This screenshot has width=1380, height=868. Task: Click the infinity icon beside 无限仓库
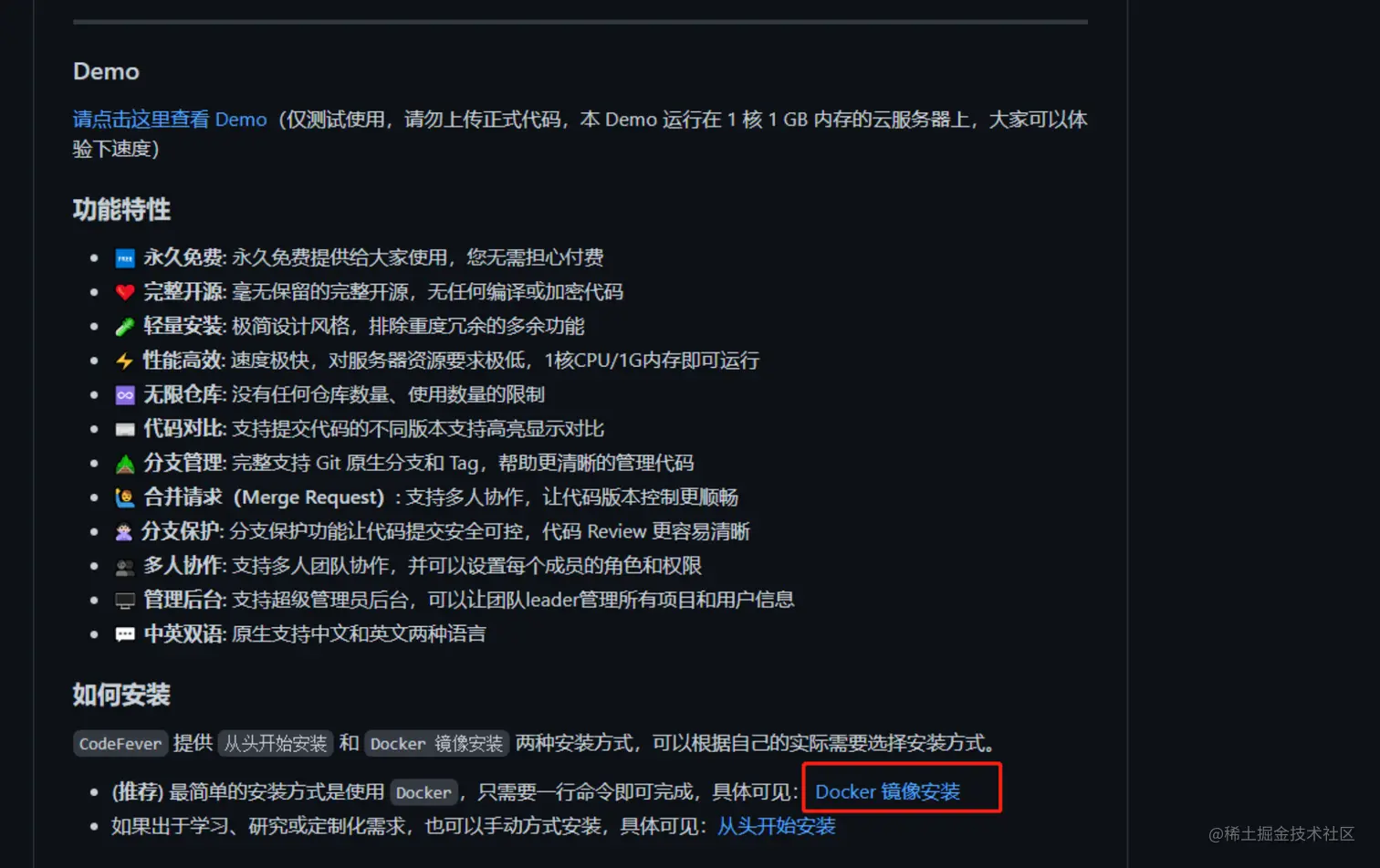[125, 395]
